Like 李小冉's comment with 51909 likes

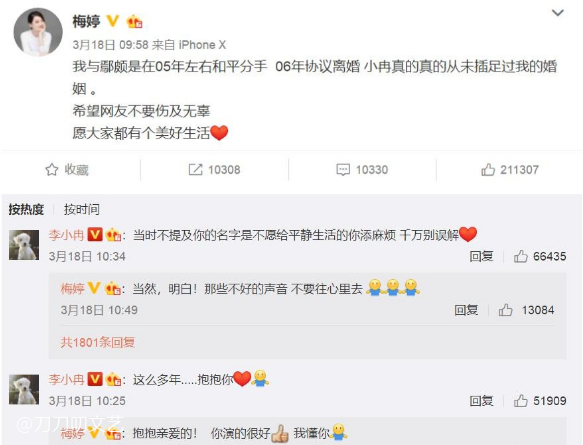pos(521,401)
